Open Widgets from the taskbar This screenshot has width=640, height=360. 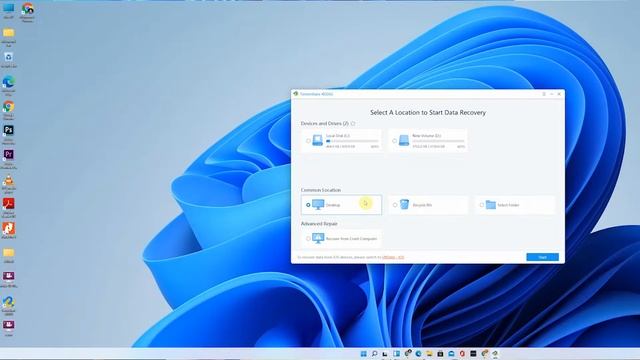pyautogui.click(x=396, y=353)
